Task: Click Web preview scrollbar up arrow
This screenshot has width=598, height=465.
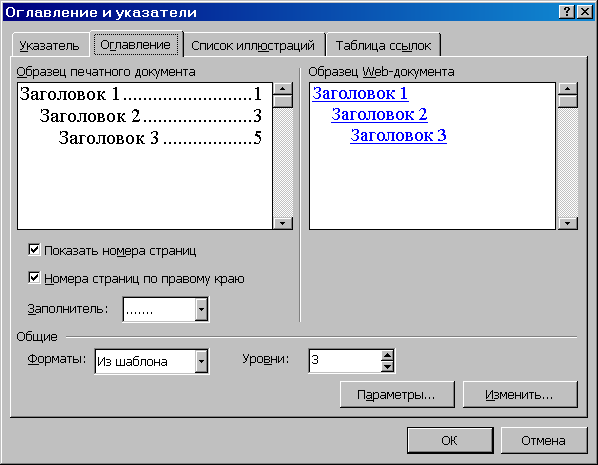Action: [x=567, y=89]
